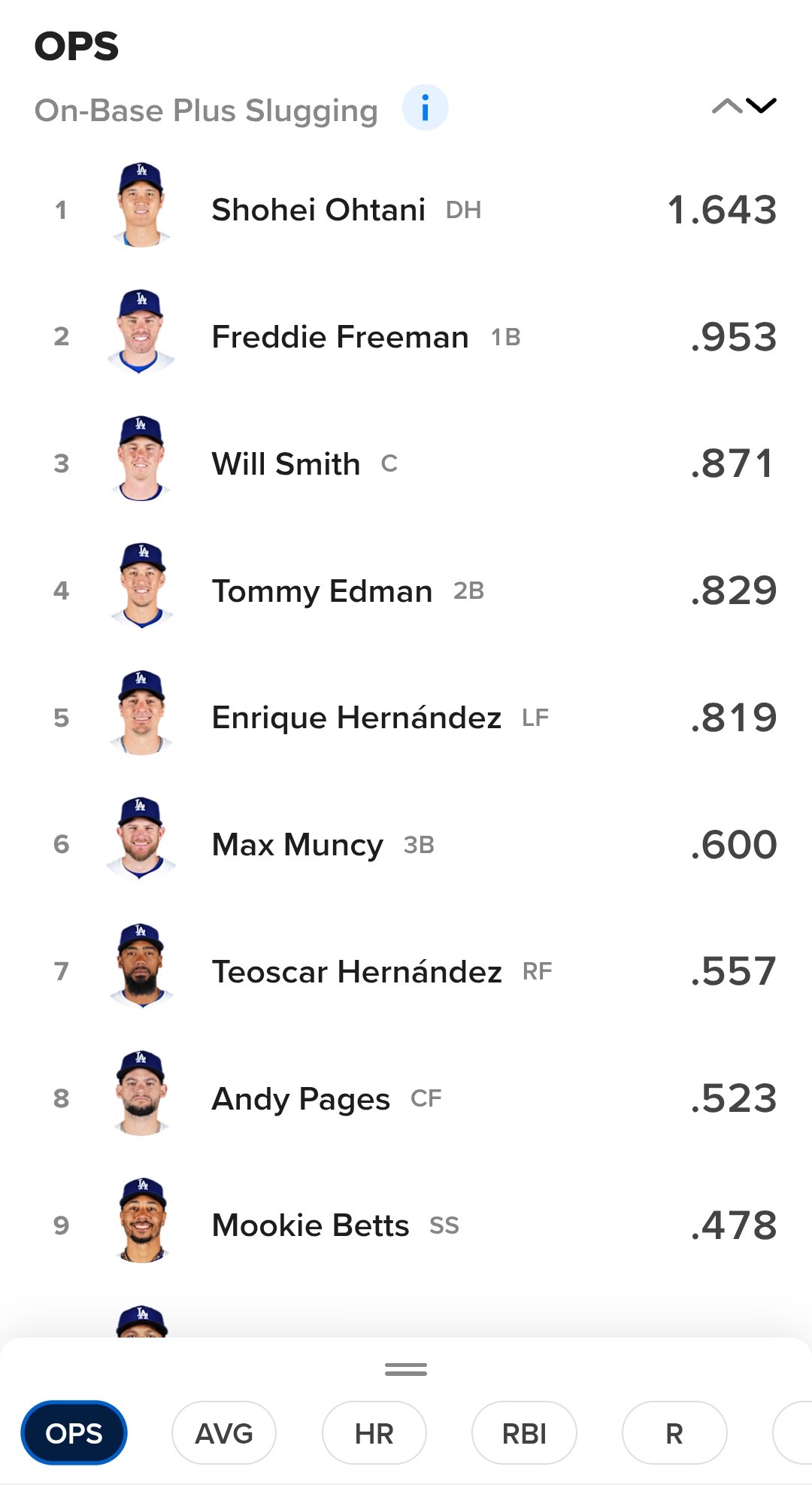Open Tommy Edman's player name link

coord(322,591)
